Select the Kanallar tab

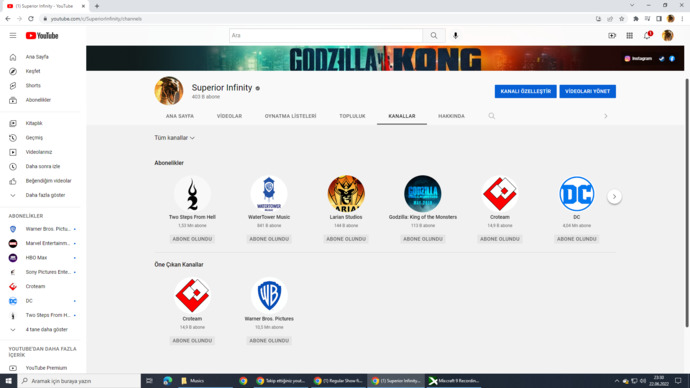click(x=402, y=116)
